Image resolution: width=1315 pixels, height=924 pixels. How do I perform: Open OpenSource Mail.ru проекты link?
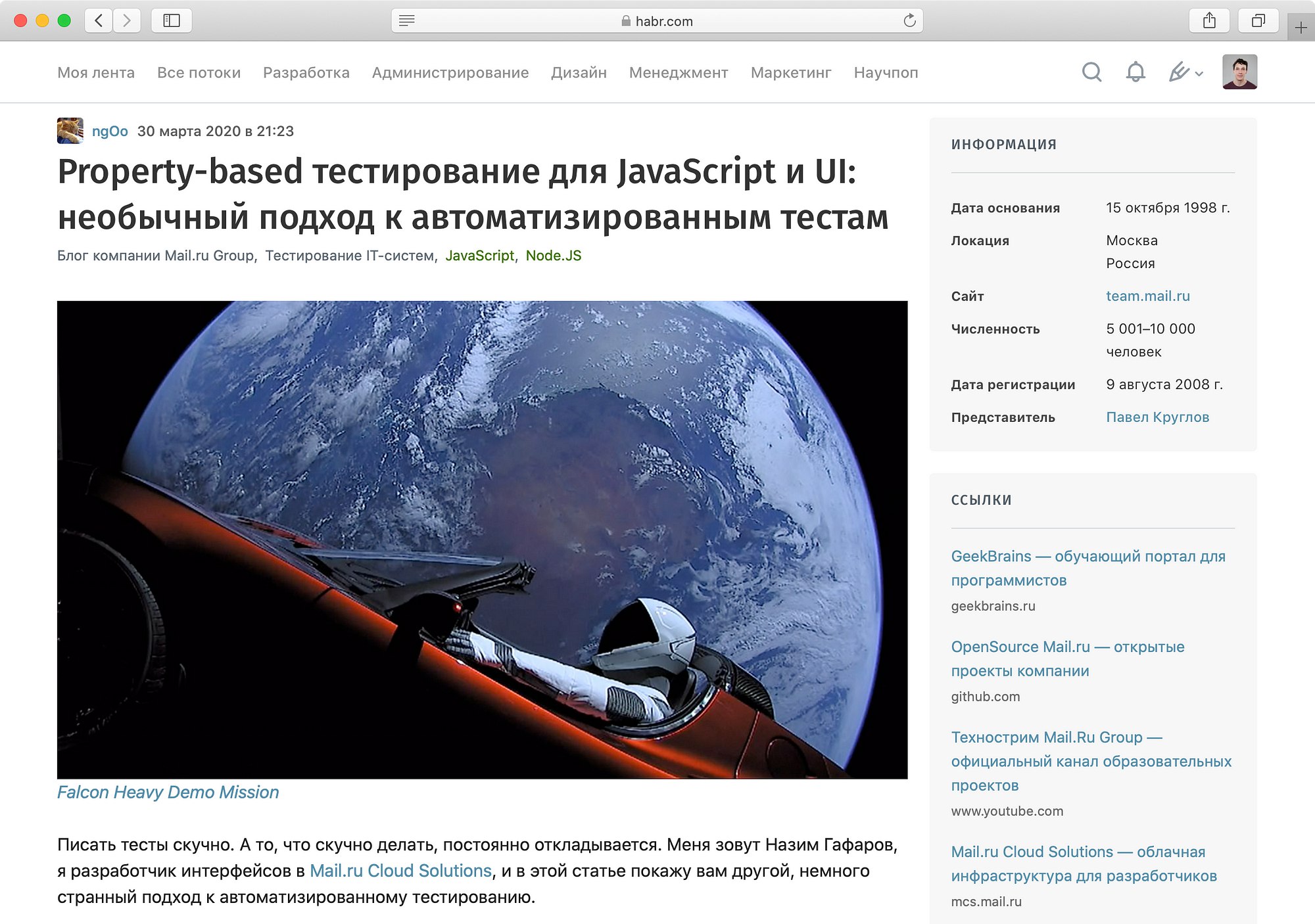1068,658
